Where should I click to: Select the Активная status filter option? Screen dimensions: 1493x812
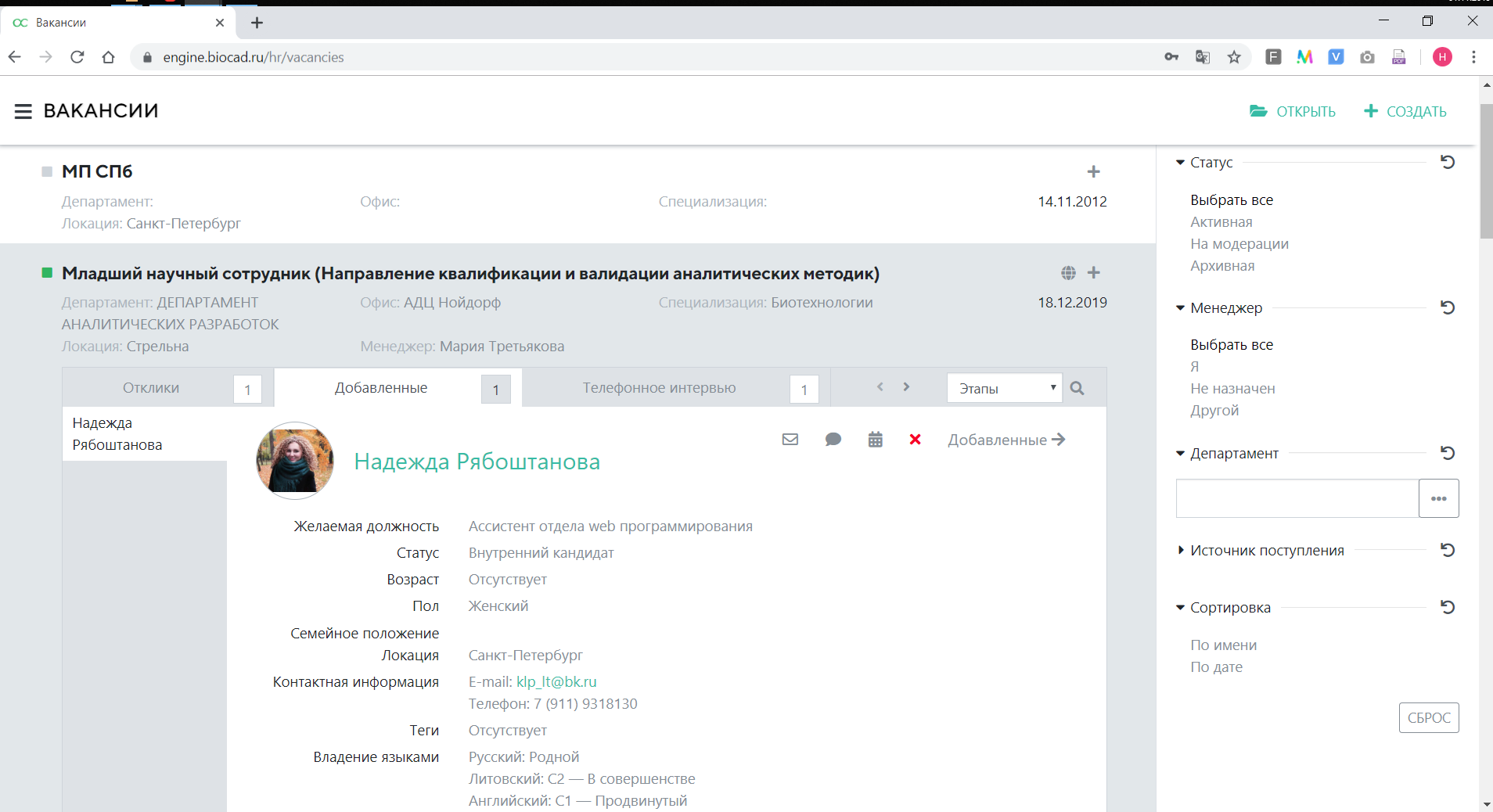(x=1221, y=222)
